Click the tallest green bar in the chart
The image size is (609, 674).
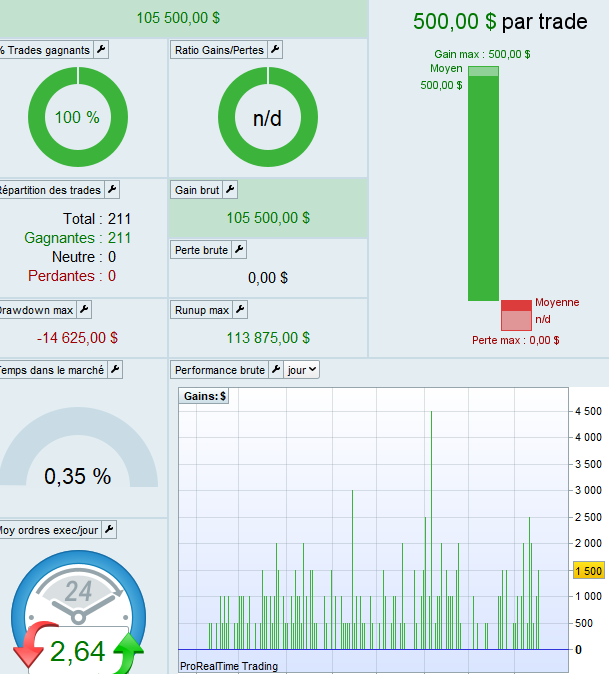[x=432, y=530]
